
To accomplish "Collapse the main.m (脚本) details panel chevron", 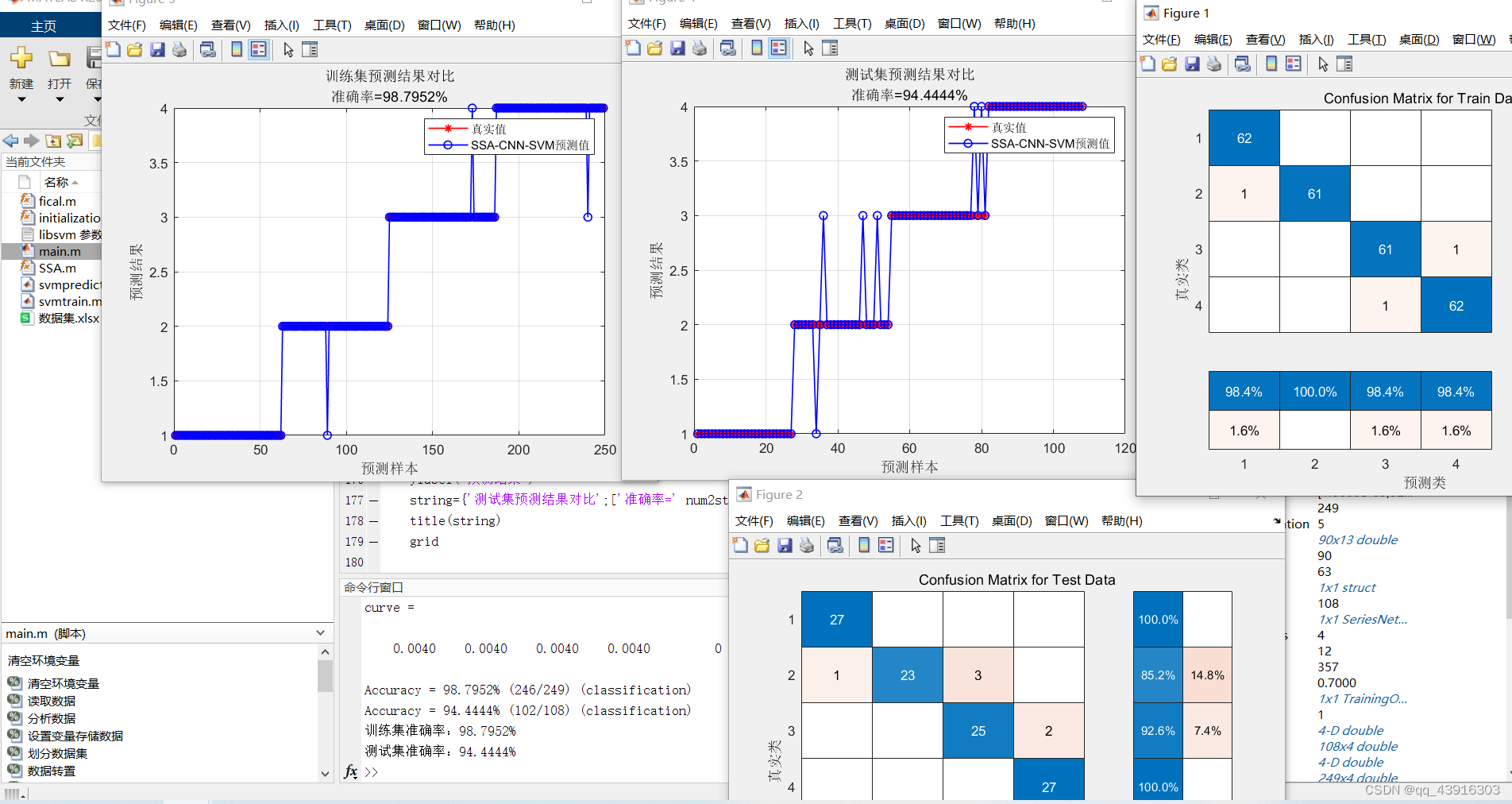I will click(321, 633).
